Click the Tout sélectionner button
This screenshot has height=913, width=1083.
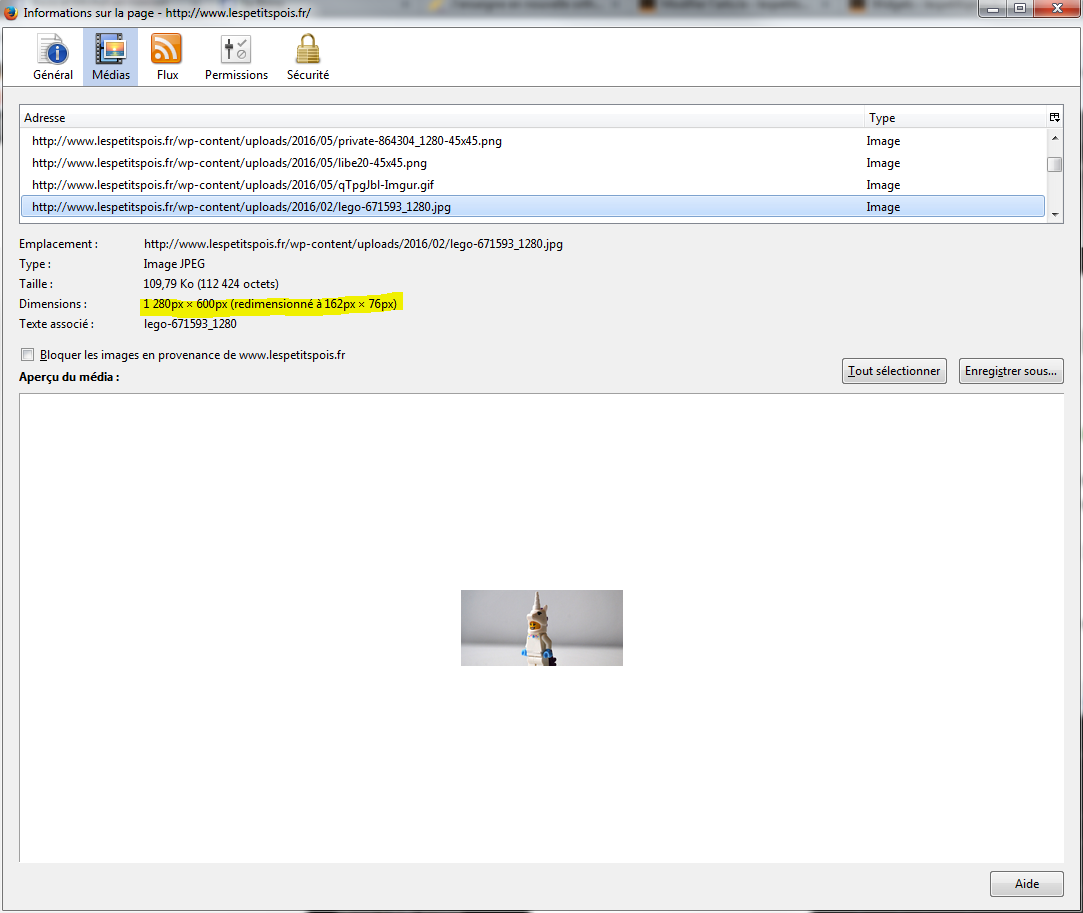(x=894, y=371)
